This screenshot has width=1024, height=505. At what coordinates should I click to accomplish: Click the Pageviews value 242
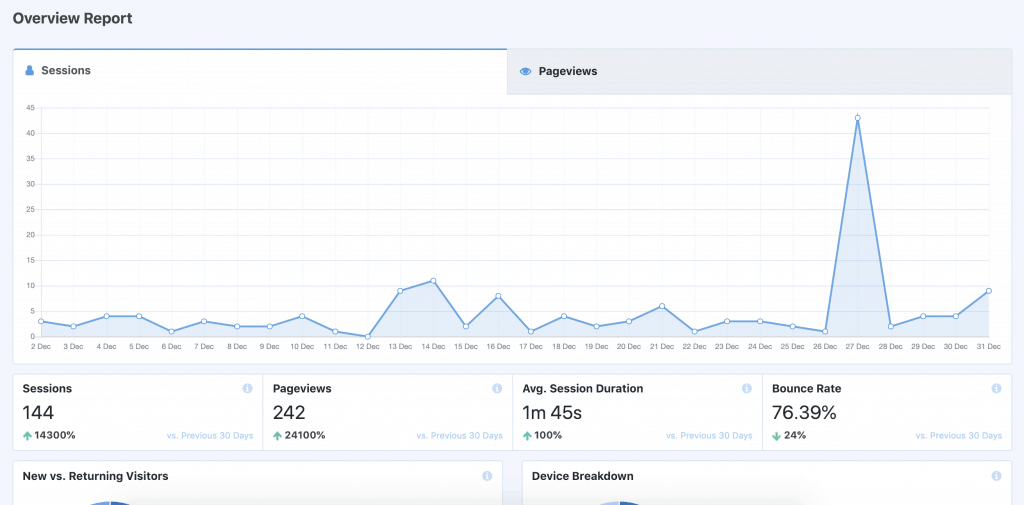[x=289, y=413]
